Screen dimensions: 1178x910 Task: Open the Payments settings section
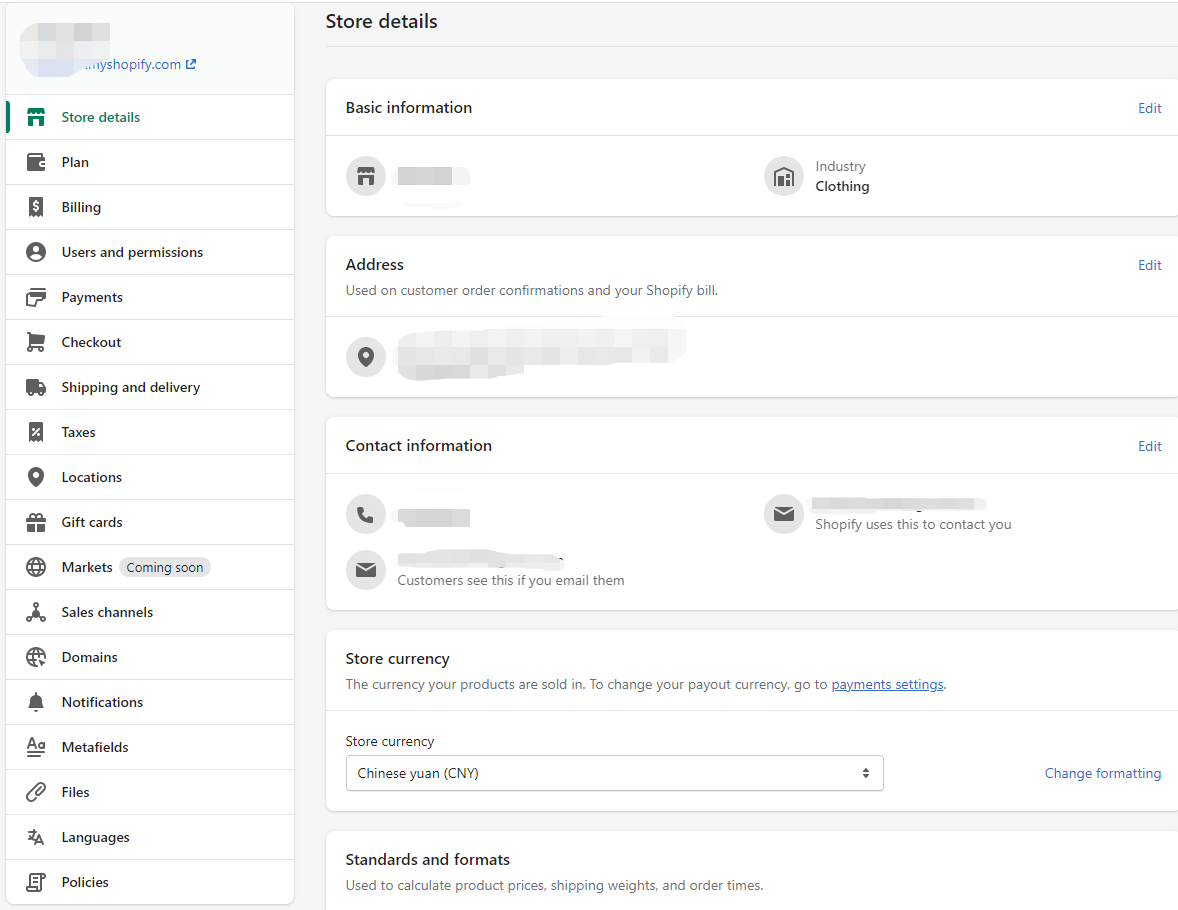pos(92,297)
